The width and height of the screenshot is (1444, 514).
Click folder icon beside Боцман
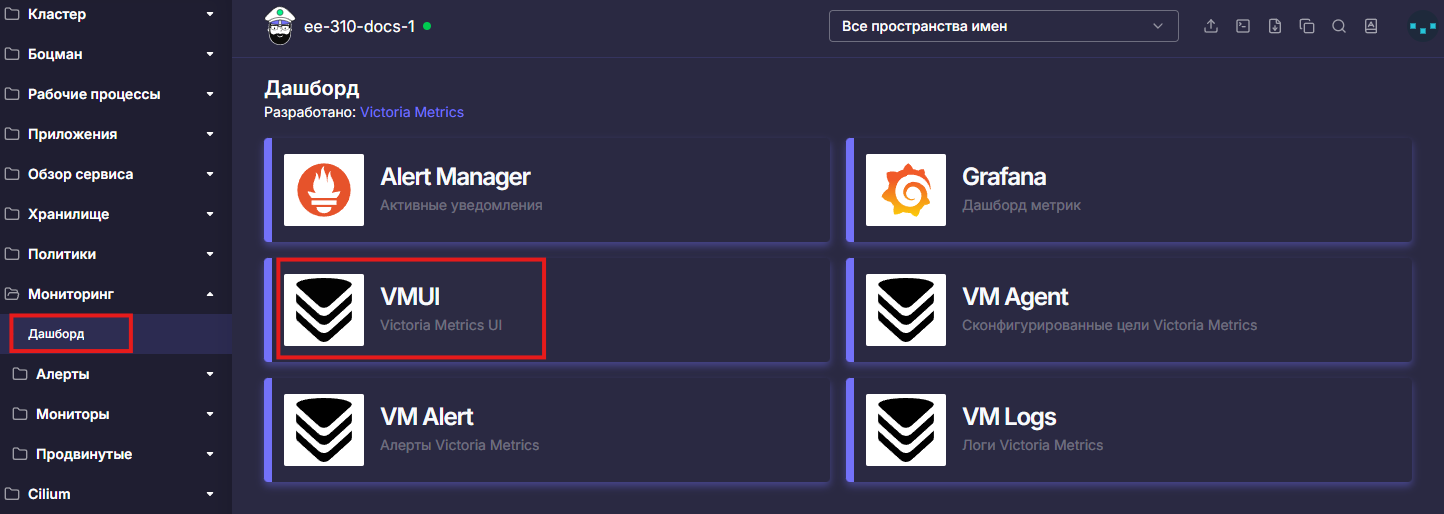12,54
